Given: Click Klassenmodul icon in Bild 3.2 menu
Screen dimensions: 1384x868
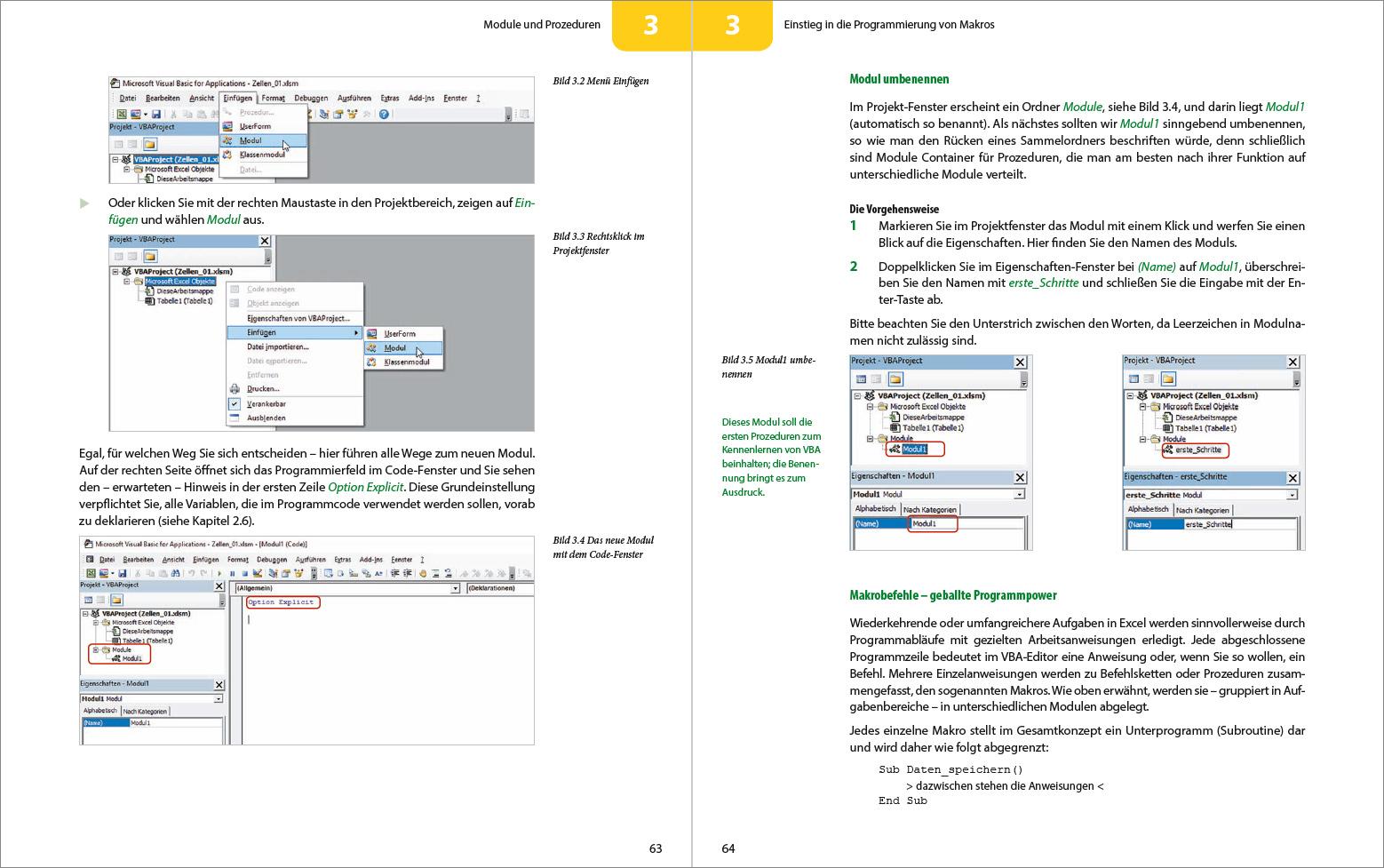Looking at the screenshot, I should (227, 155).
